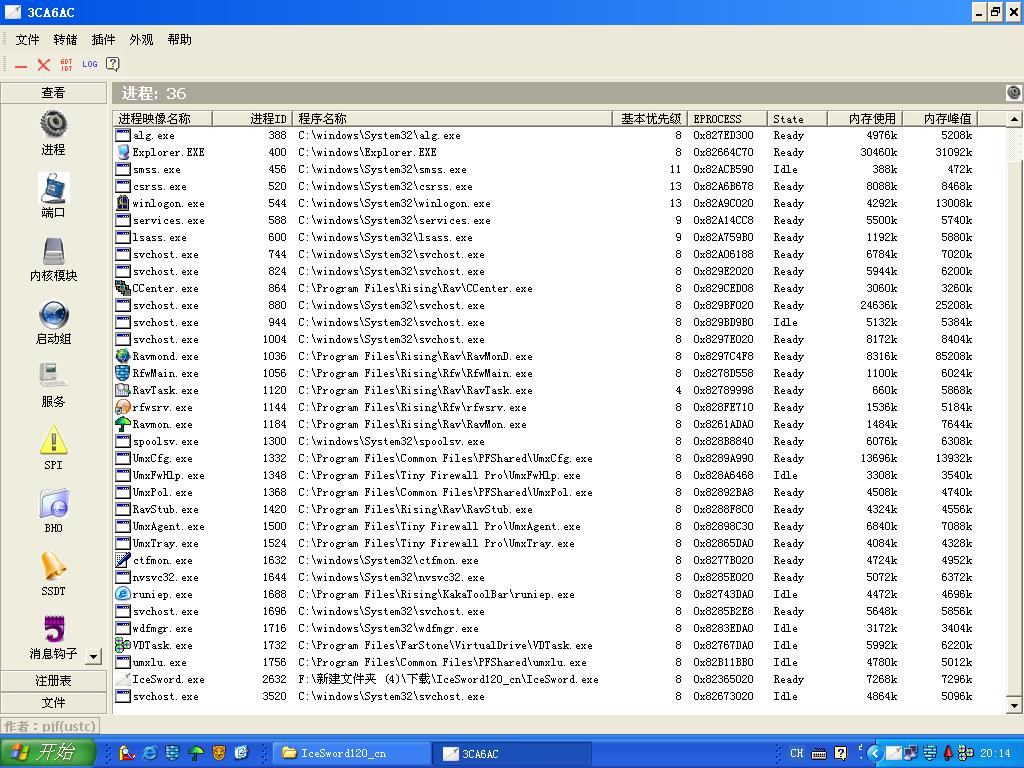Image resolution: width=1024 pixels, height=768 pixels.
Task: Expand the 注册表 (Registry) panel
Action: tap(53, 680)
